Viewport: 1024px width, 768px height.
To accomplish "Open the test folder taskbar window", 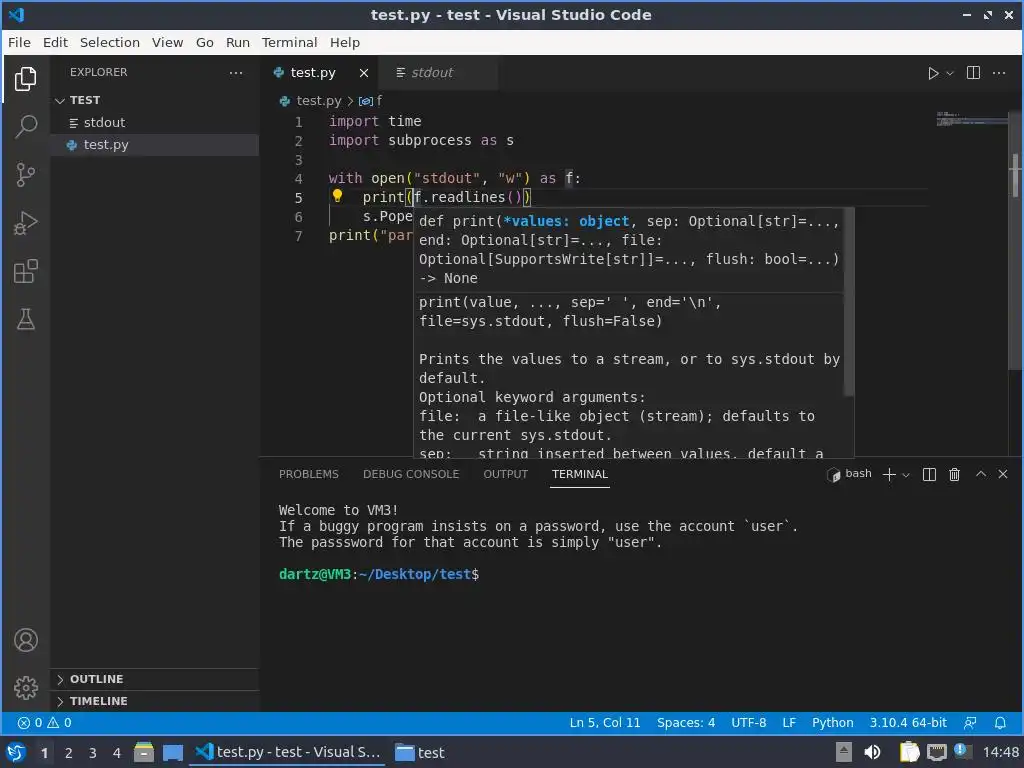I will point(421,753).
